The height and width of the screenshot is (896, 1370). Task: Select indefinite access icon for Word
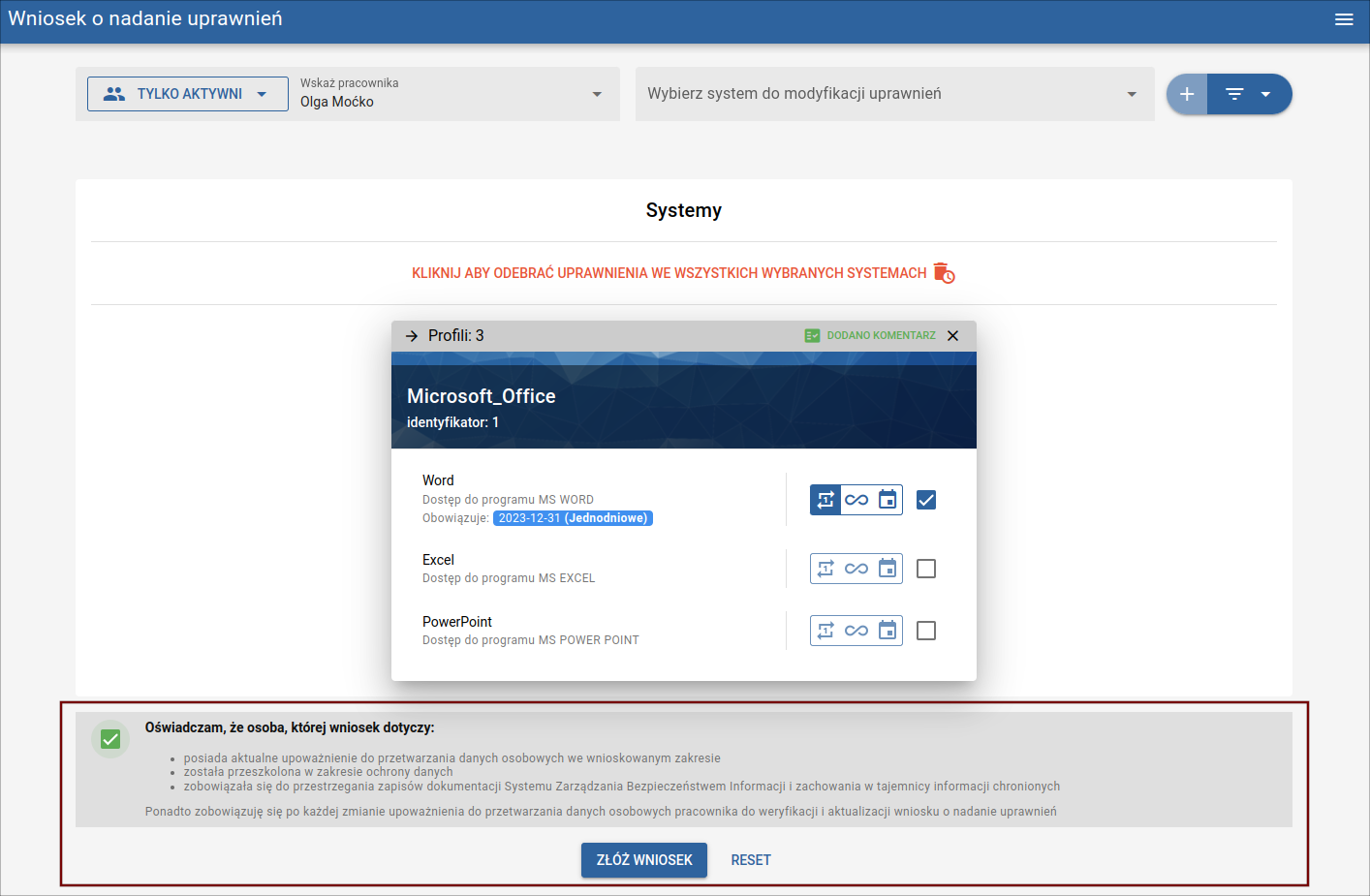click(856, 500)
